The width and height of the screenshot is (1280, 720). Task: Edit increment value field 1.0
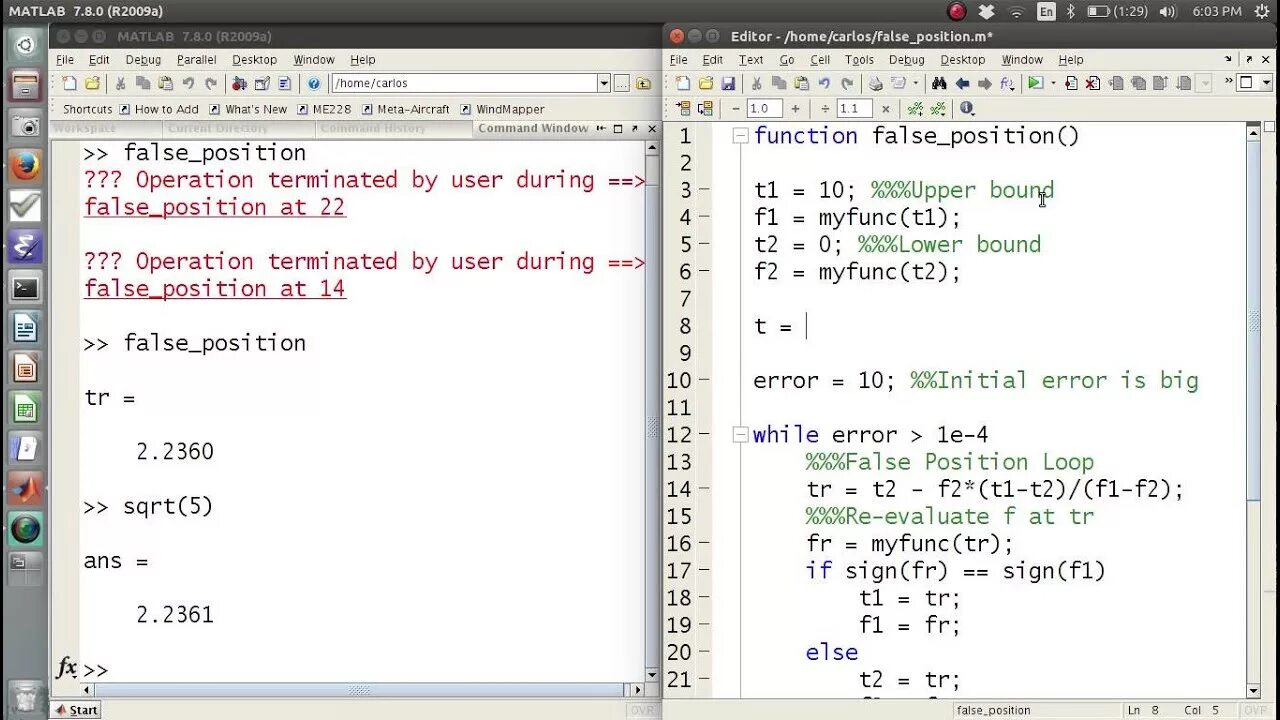[x=765, y=108]
